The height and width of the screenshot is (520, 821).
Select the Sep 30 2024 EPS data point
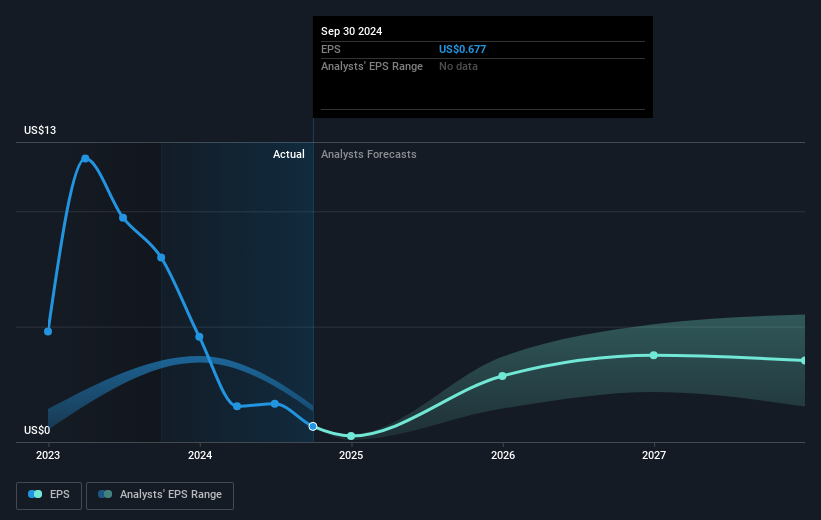pyautogui.click(x=313, y=427)
